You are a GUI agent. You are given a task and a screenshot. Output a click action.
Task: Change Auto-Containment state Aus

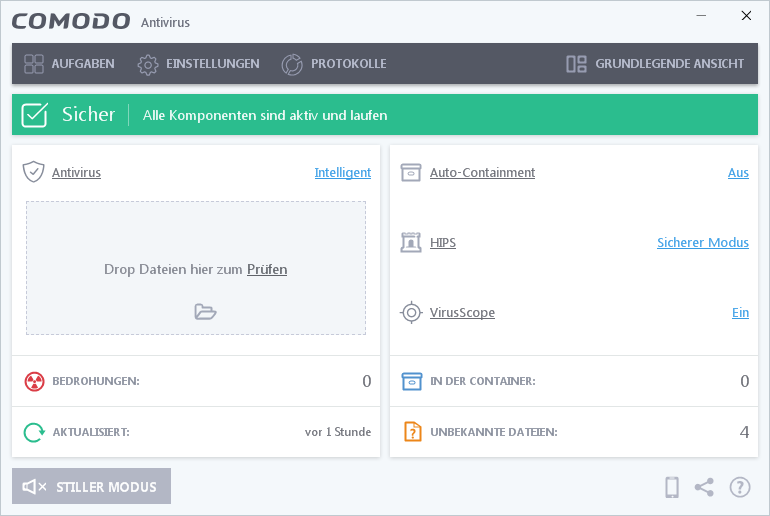click(x=738, y=172)
